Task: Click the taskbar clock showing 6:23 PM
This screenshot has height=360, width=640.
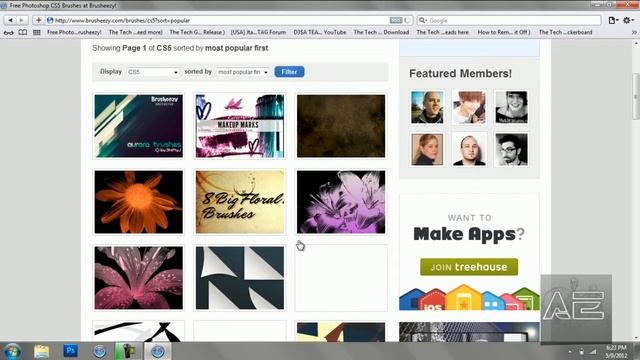Action: pos(616,351)
